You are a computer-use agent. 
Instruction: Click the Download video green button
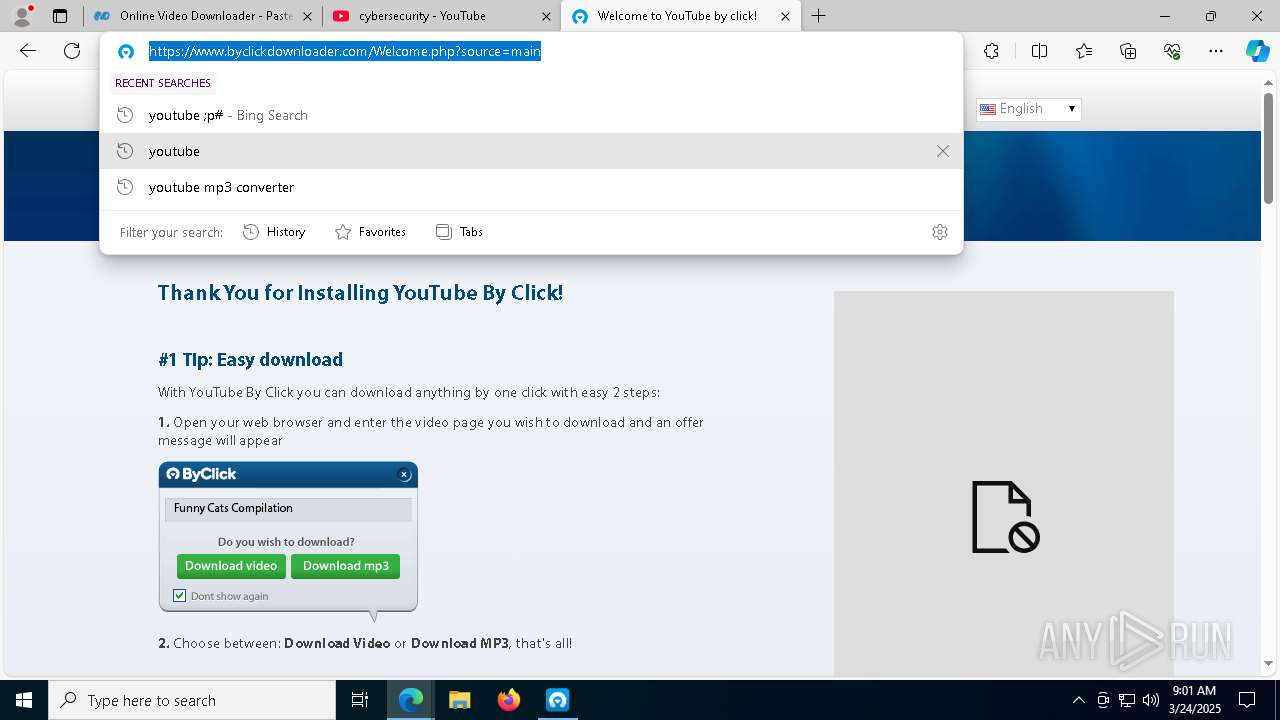[231, 566]
